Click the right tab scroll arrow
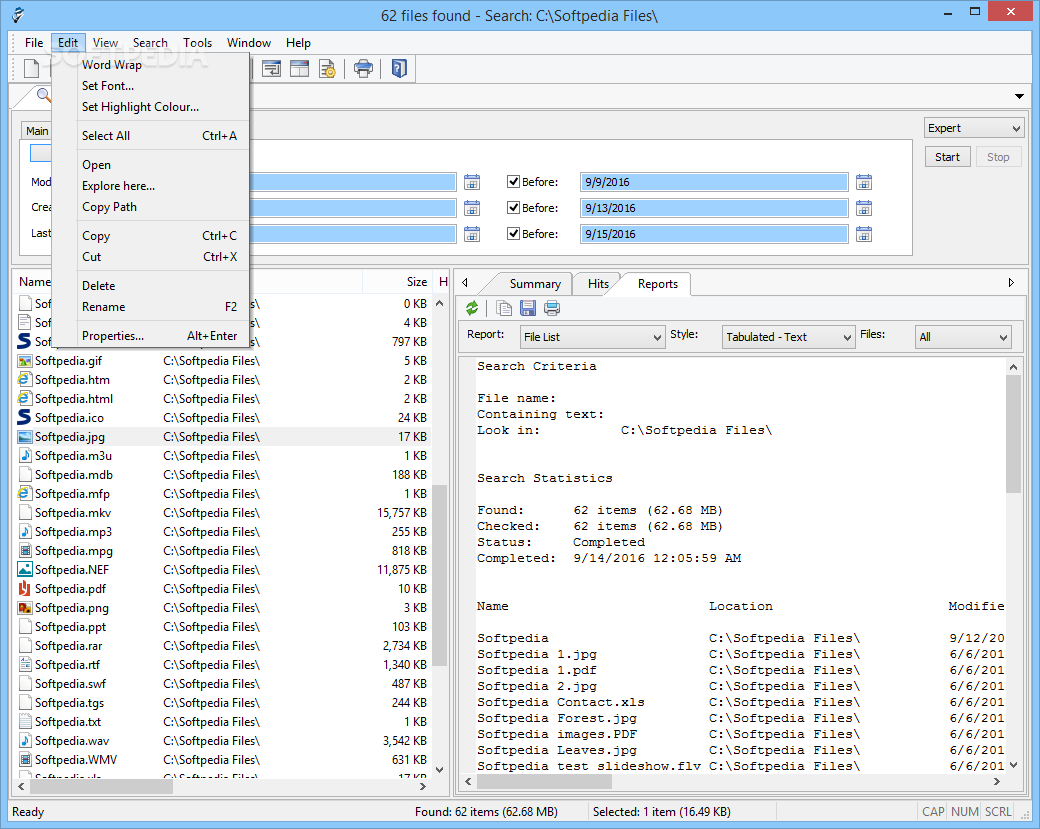This screenshot has height=829, width=1040. click(x=1011, y=283)
